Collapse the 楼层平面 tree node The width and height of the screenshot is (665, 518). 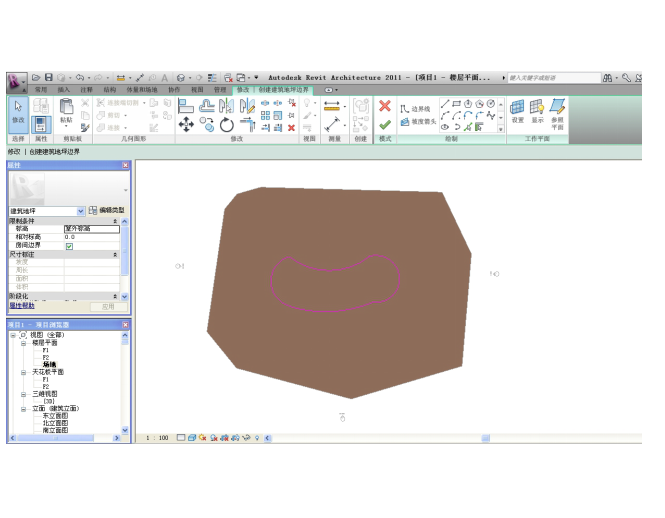point(24,343)
